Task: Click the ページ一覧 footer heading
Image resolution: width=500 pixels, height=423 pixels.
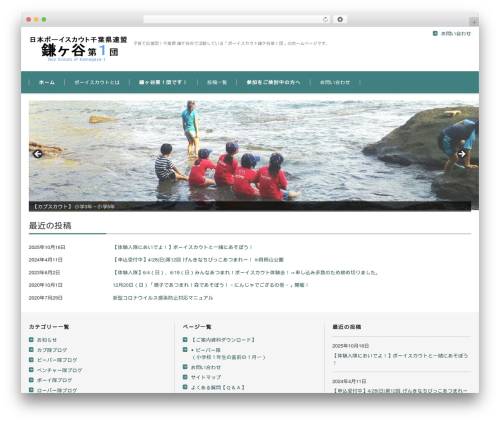Action: point(197,327)
